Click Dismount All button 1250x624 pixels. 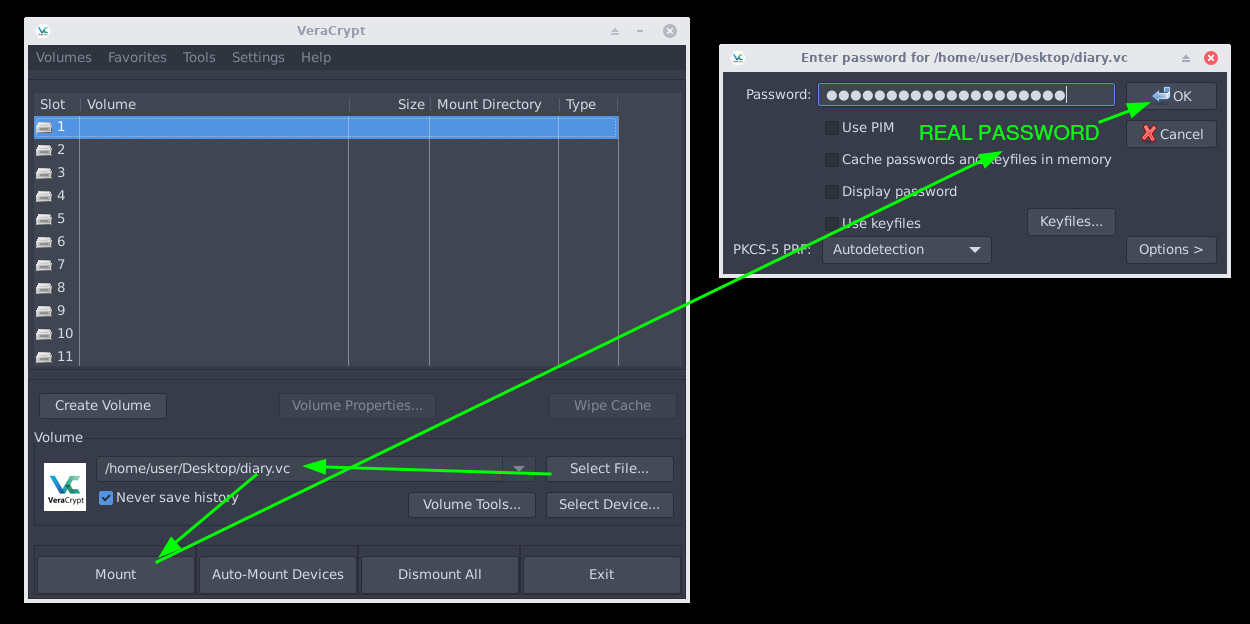click(x=440, y=574)
